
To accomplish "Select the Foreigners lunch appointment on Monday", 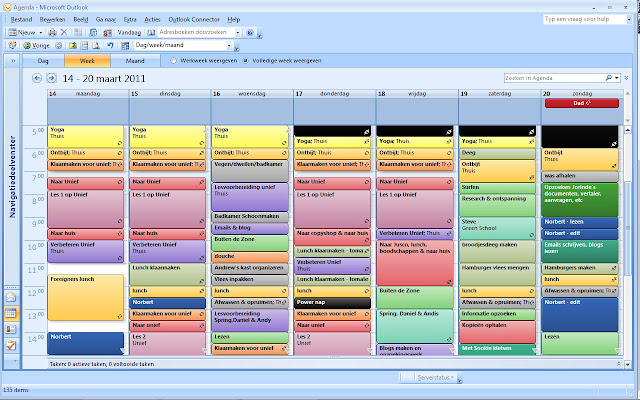I will click(x=86, y=298).
